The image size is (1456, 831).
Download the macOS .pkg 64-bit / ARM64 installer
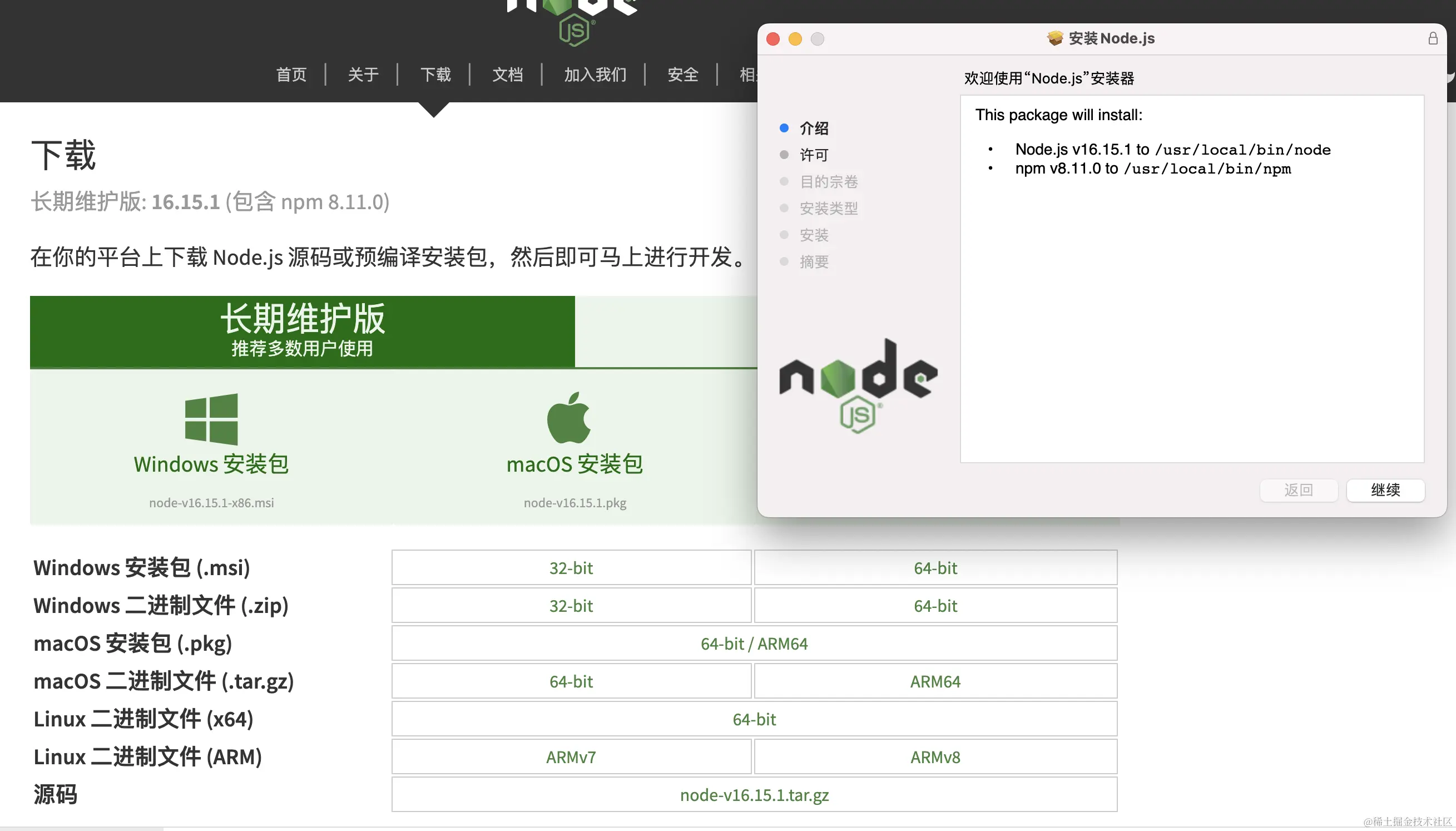[754, 643]
